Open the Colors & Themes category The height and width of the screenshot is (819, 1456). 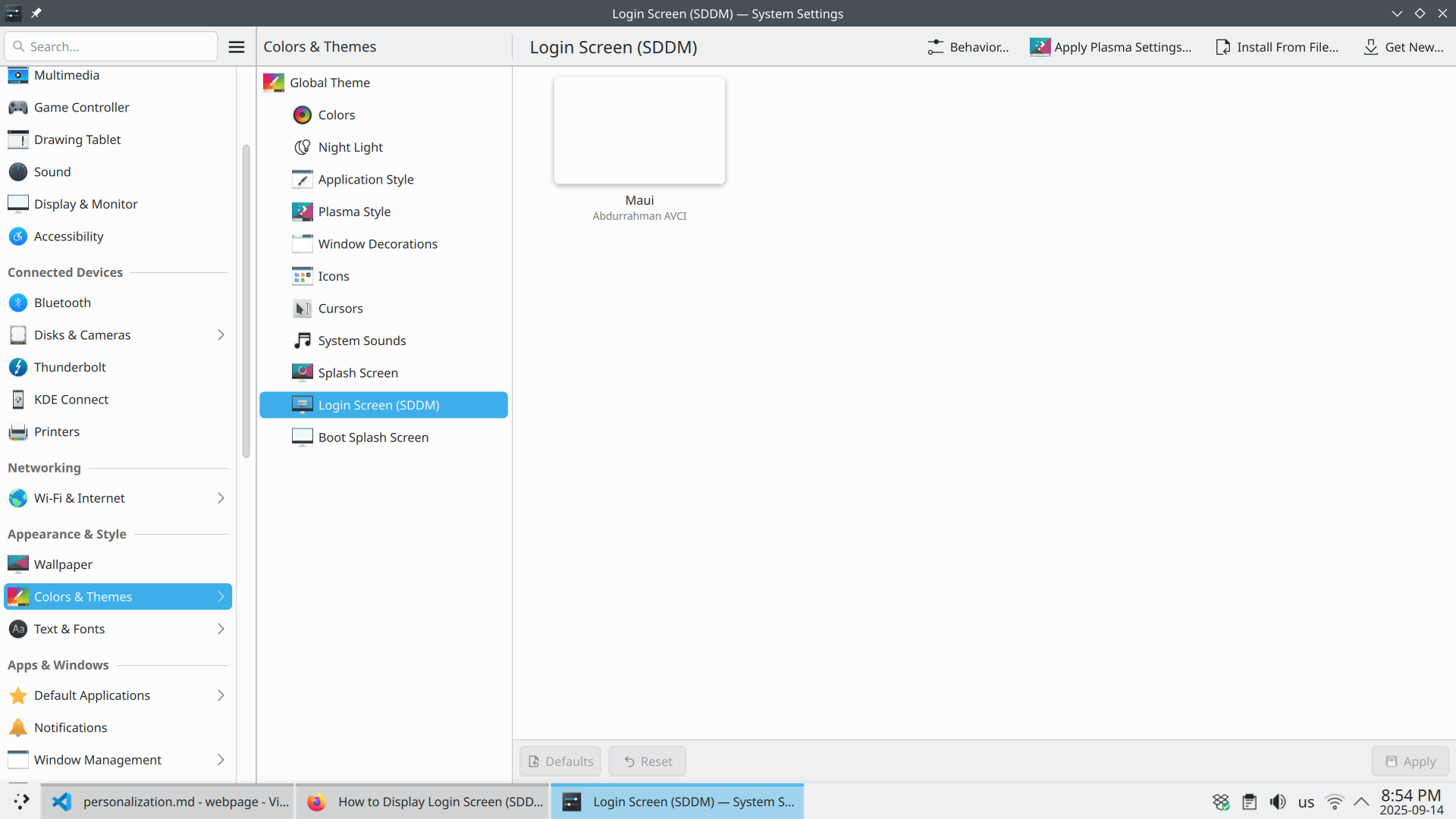coord(118,597)
